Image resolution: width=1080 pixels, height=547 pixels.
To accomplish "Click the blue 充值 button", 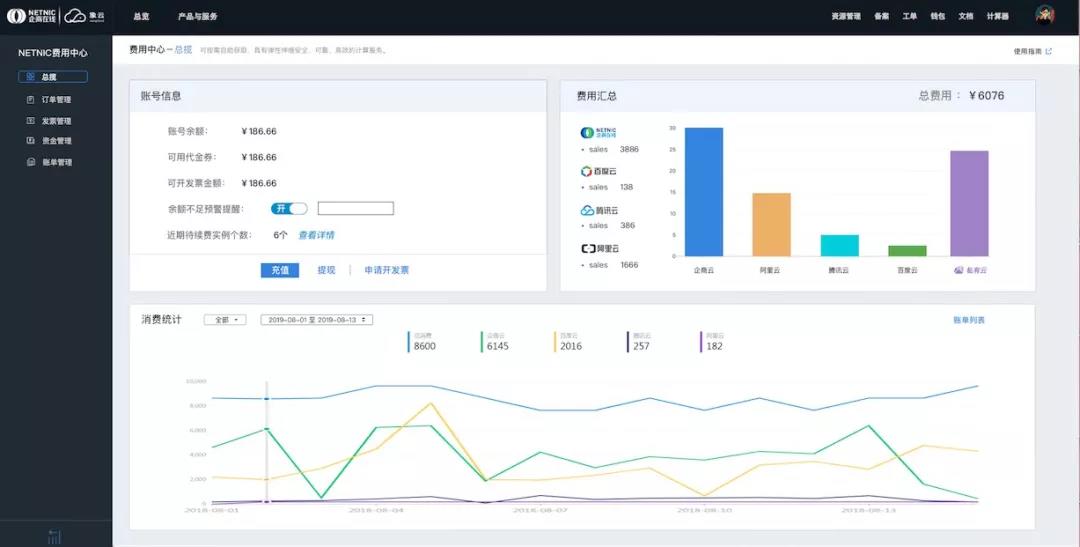I will click(x=280, y=270).
